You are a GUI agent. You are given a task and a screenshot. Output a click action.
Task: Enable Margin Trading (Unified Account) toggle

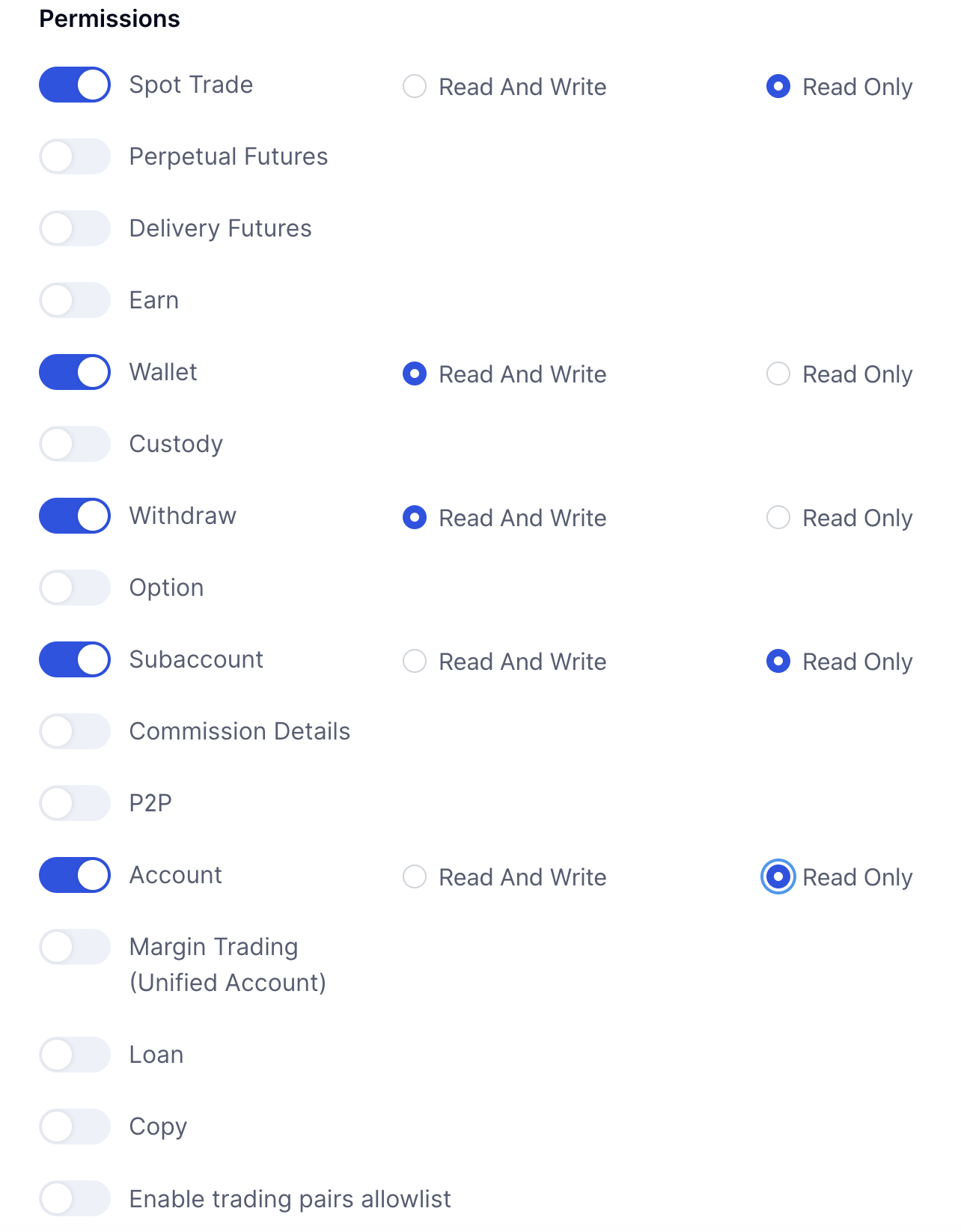74,947
